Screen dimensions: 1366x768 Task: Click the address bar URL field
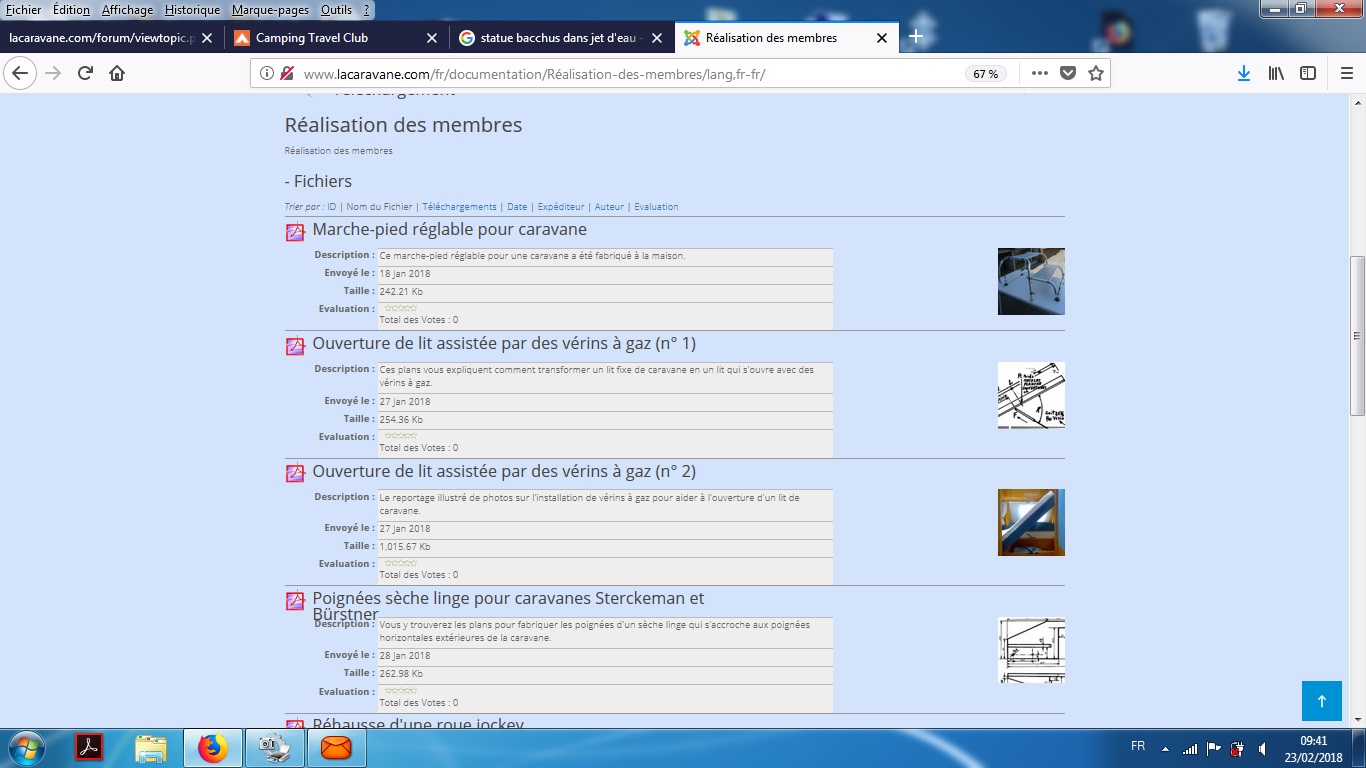point(600,74)
